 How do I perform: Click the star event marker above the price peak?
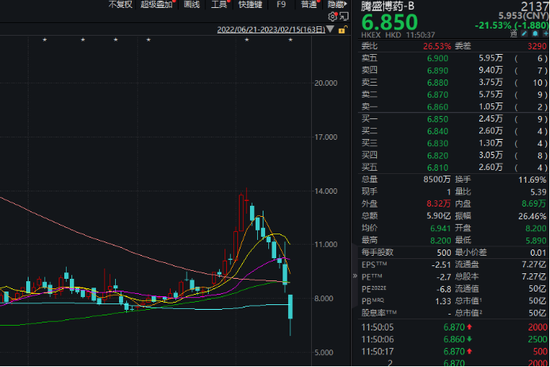point(247,40)
